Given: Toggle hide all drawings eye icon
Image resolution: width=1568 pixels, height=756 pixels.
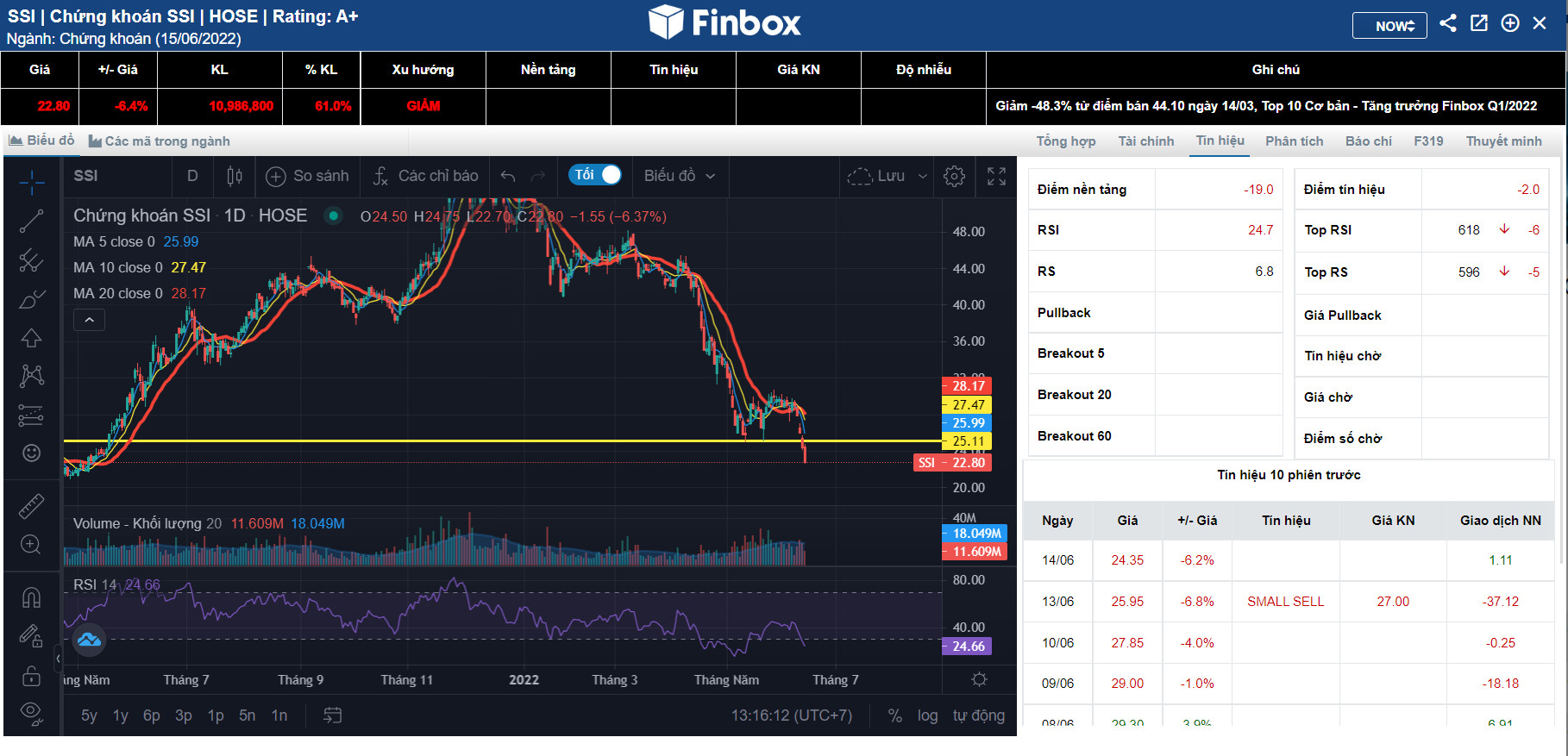Looking at the screenshot, I should [32, 712].
